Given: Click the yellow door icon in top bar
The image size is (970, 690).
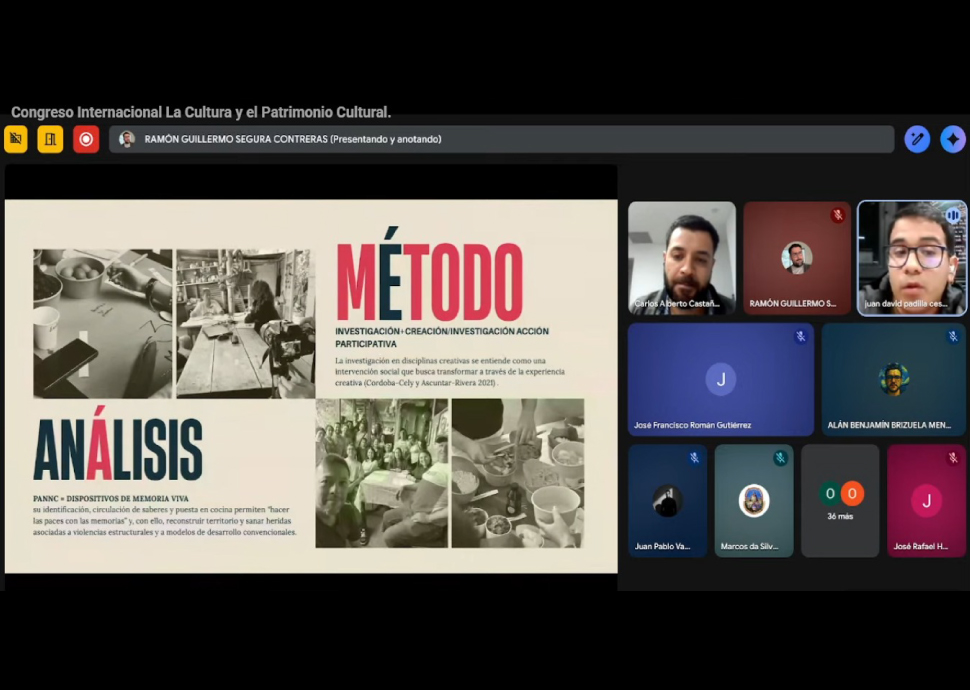Looking at the screenshot, I should [50, 139].
